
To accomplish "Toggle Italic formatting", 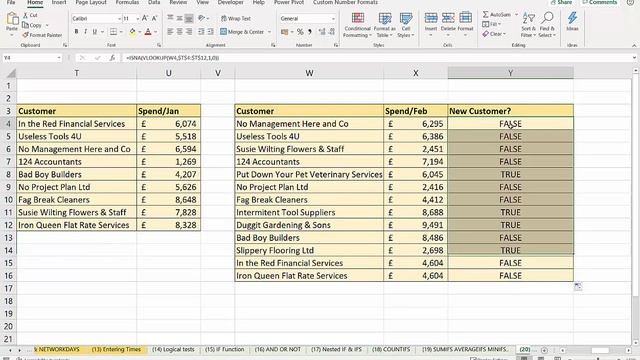I will click(85, 32).
